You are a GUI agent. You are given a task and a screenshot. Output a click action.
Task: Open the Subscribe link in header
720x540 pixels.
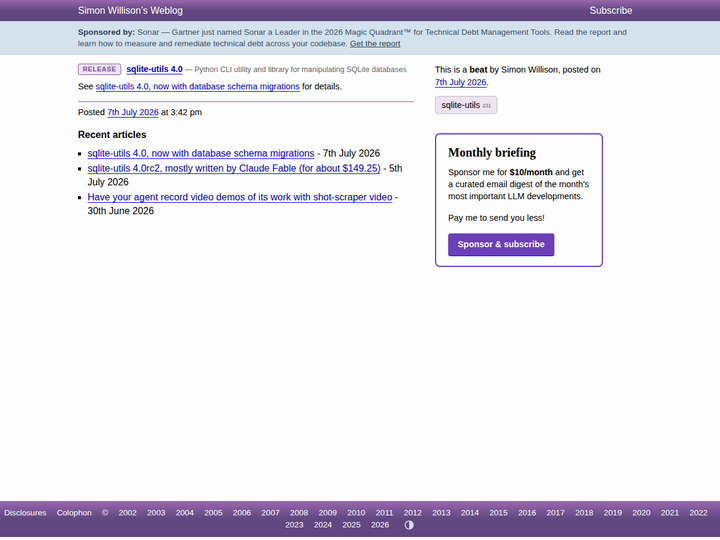pos(611,11)
